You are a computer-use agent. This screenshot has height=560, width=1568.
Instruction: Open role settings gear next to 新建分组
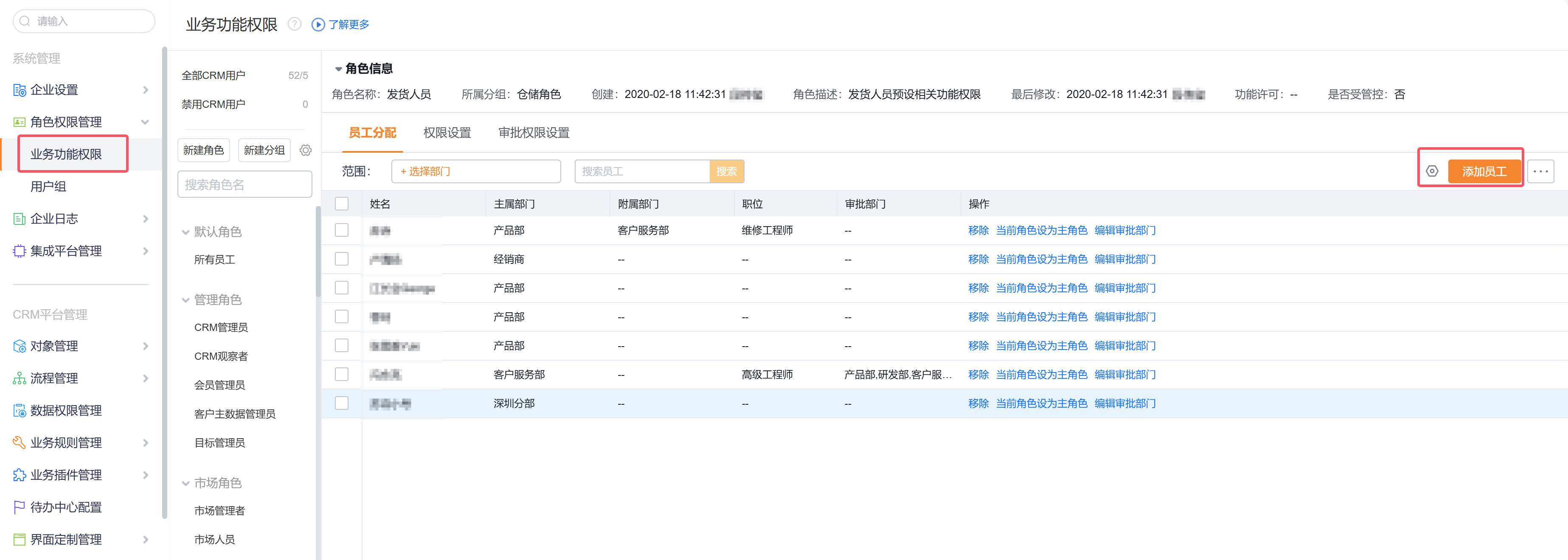(306, 150)
